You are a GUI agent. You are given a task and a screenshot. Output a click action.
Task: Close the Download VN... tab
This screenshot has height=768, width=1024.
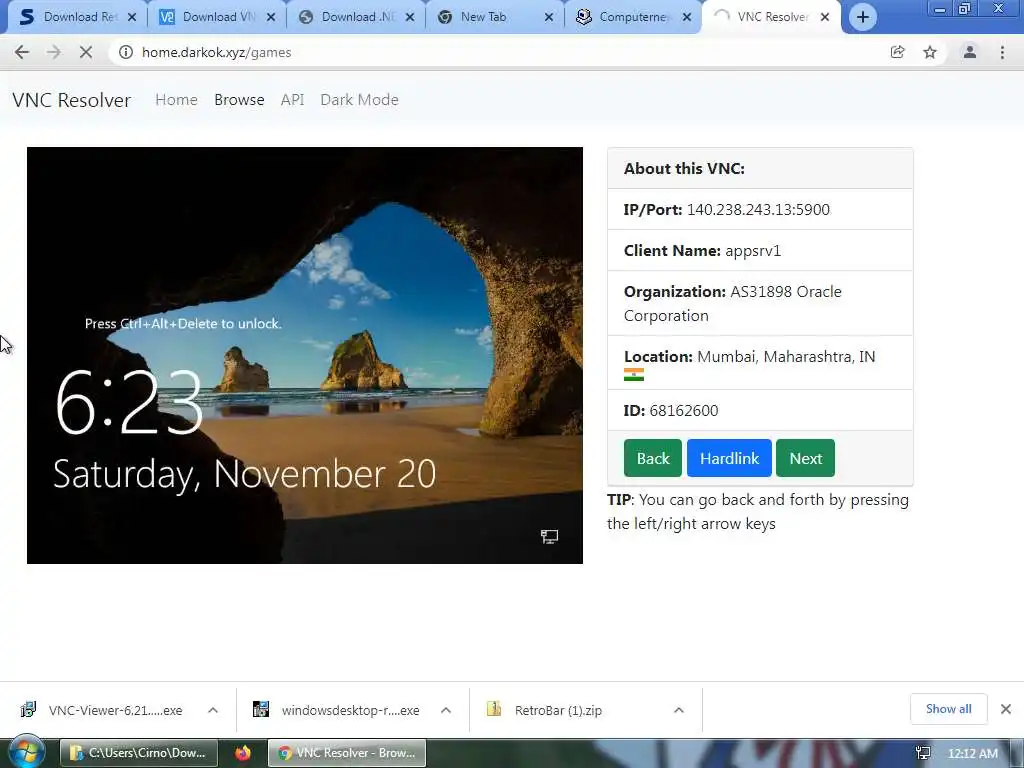point(271,17)
